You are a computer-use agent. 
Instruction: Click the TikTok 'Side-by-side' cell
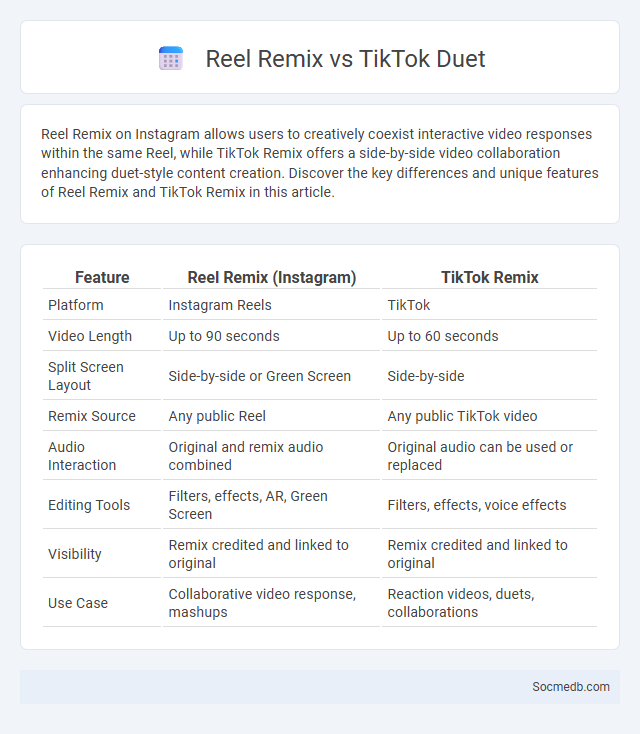426,376
